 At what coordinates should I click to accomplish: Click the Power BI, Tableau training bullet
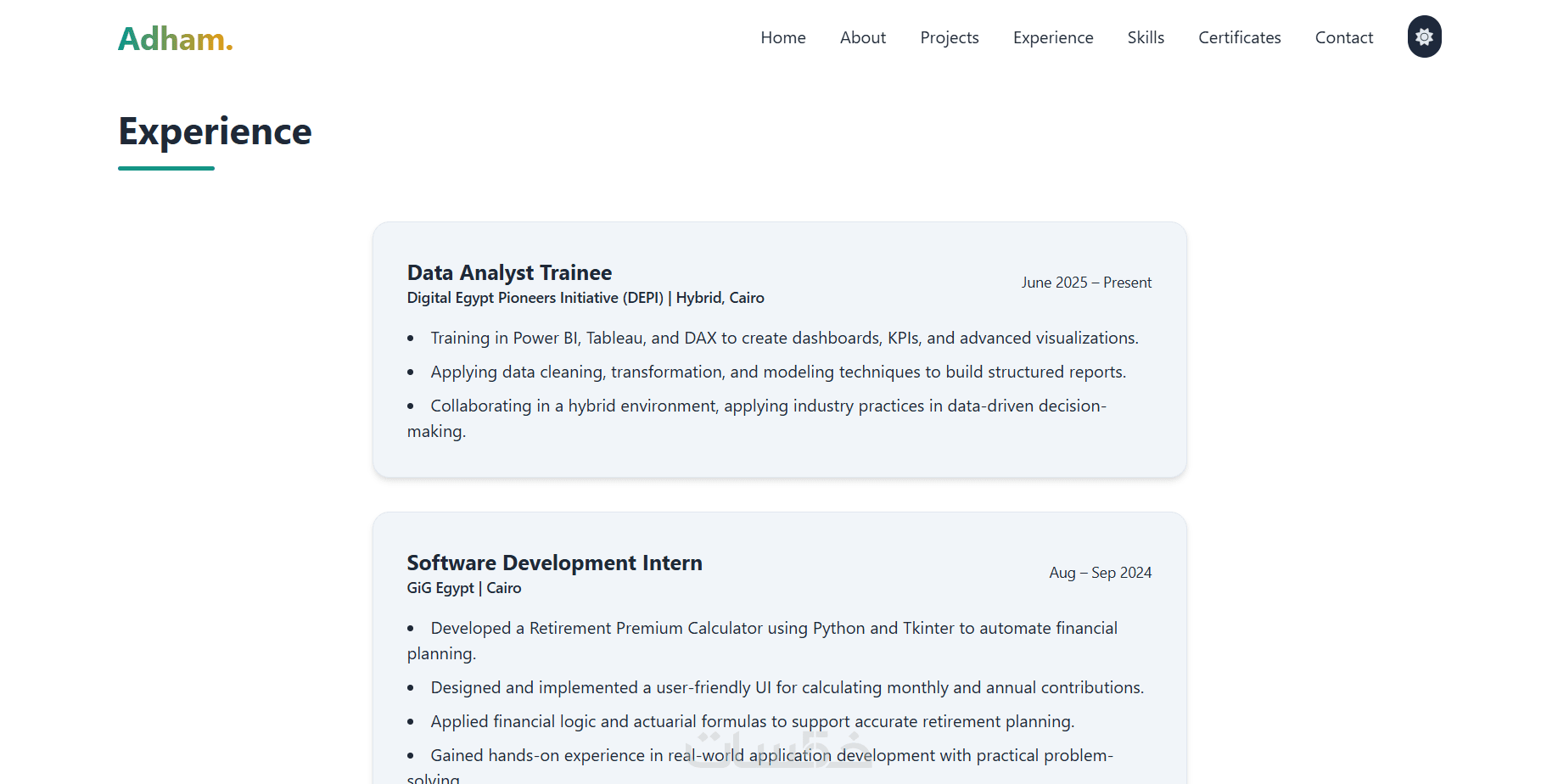[x=784, y=338]
